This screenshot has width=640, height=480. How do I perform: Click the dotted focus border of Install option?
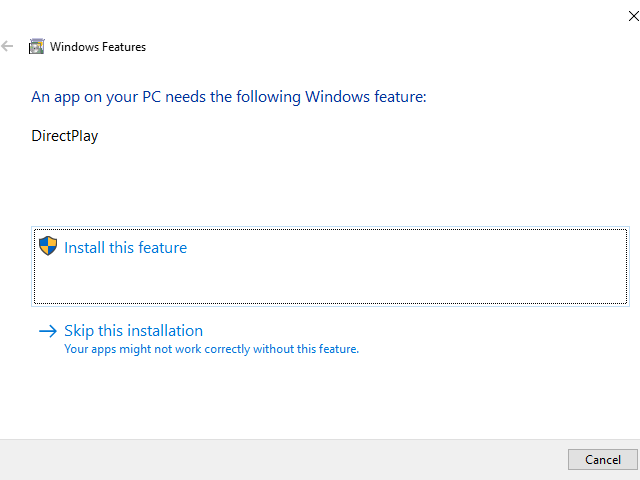[x=330, y=229]
